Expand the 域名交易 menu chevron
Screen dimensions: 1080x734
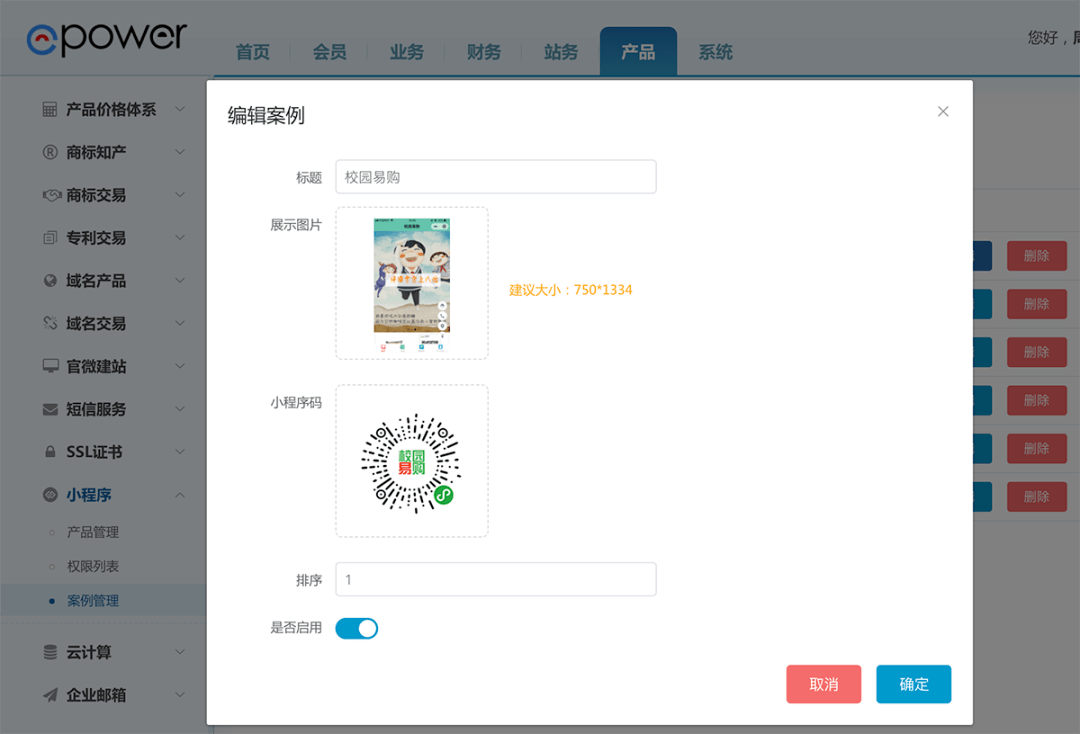coord(180,323)
